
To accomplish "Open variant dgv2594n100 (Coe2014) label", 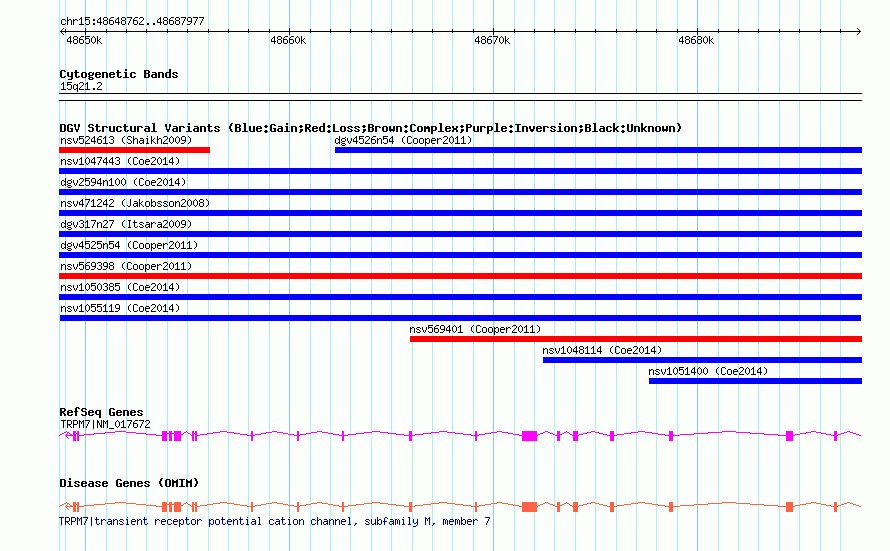I will coord(123,182).
